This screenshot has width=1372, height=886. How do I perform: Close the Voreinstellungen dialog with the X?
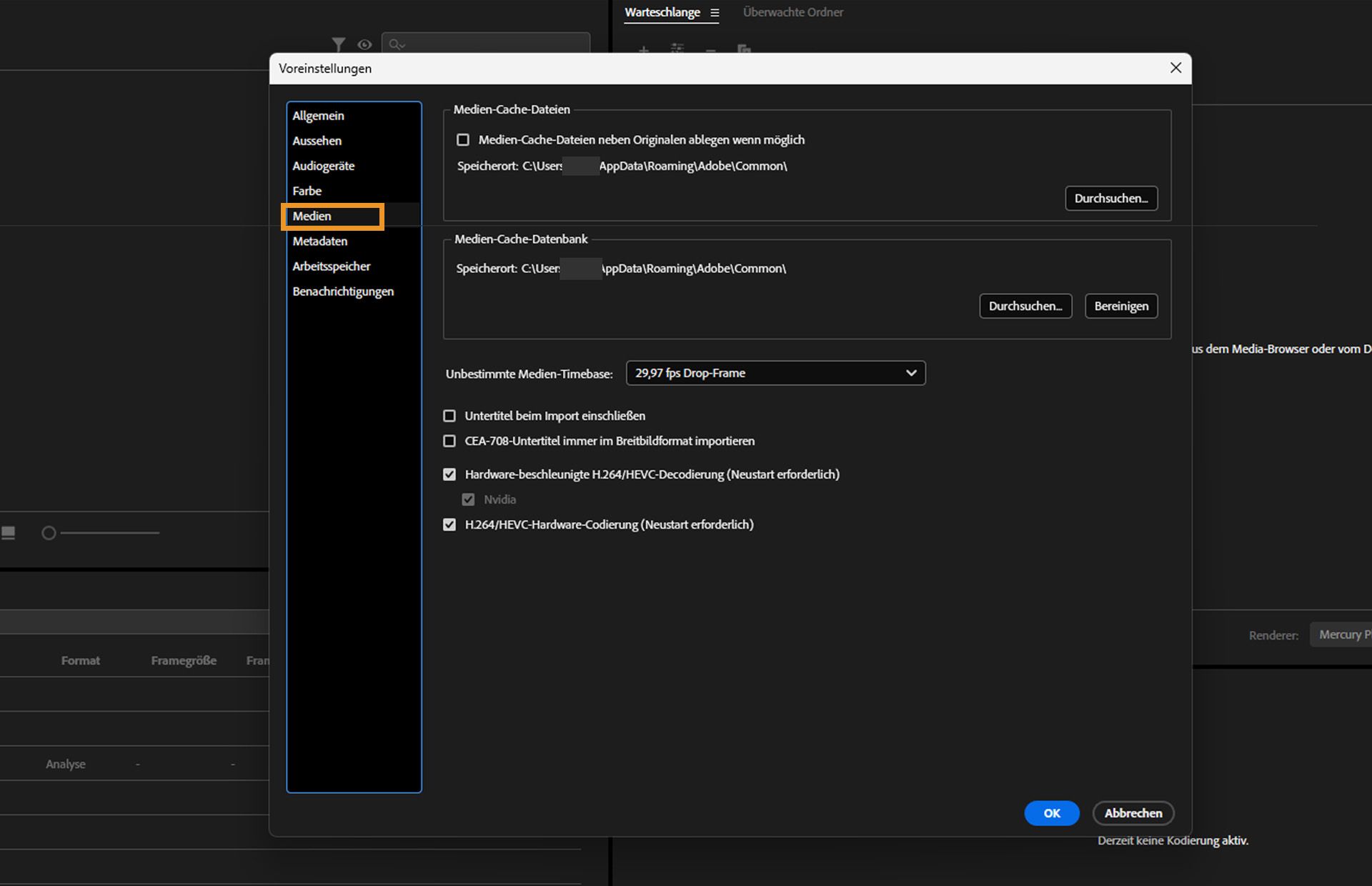pos(1175,68)
